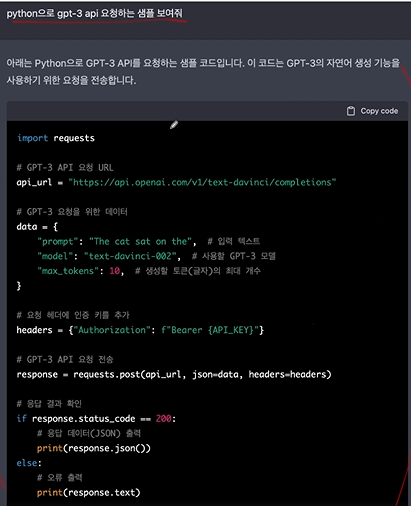Click the 'print(response.text)' line
The image size is (411, 506).
tap(89, 493)
